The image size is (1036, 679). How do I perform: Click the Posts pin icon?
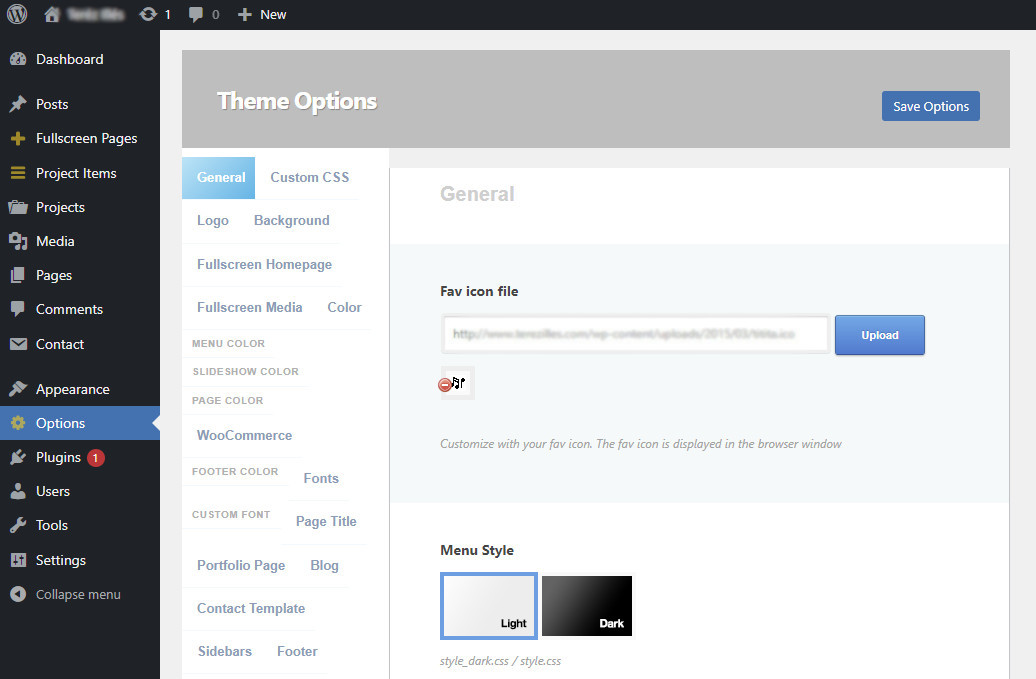(17, 104)
